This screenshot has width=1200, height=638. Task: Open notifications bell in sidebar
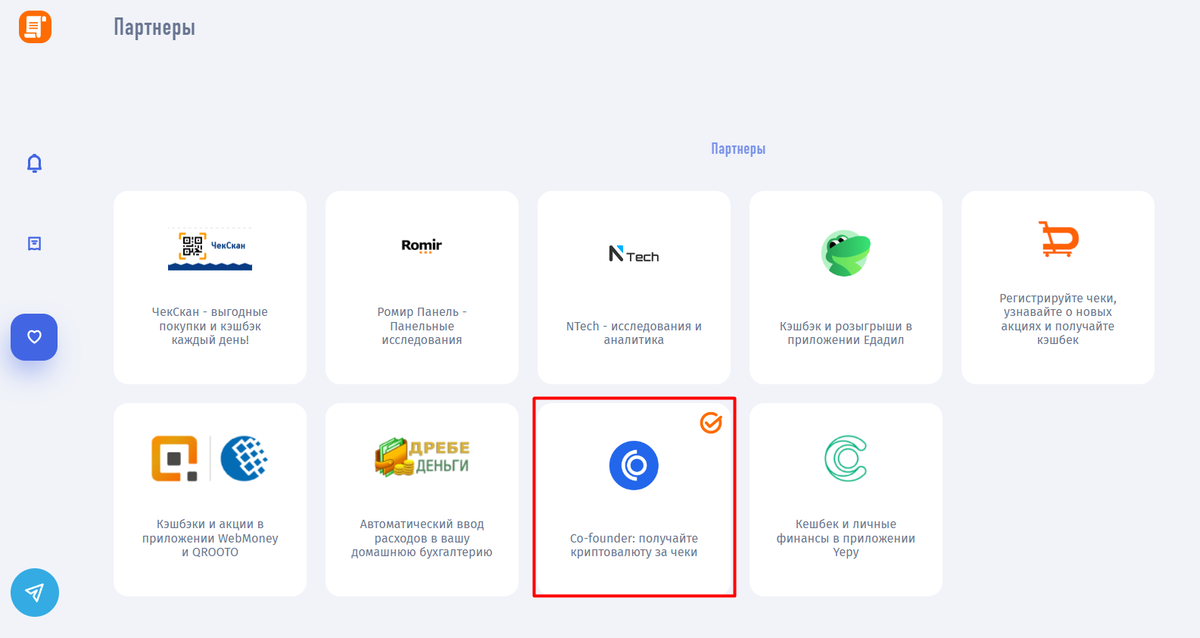point(34,163)
